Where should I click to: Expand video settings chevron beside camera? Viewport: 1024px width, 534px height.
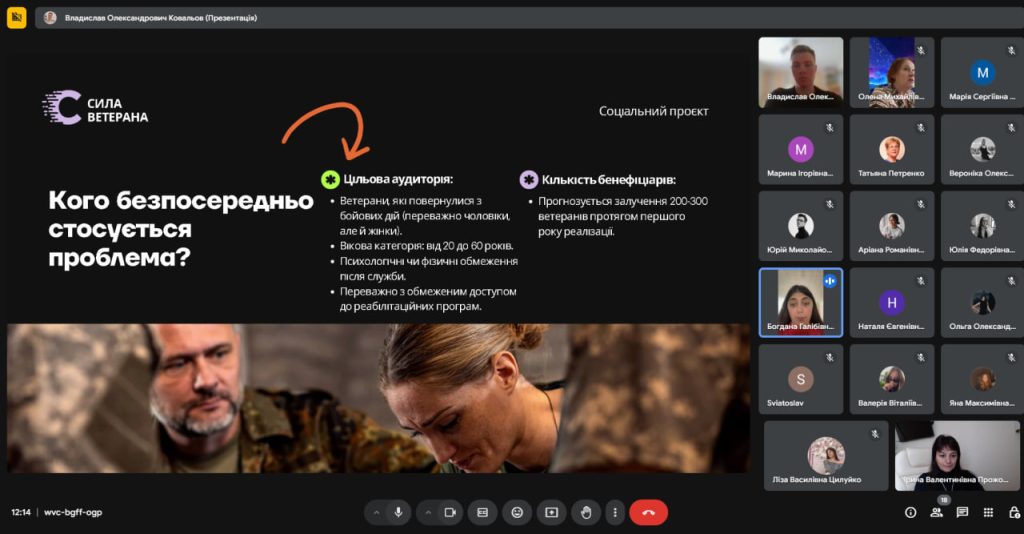[x=428, y=512]
